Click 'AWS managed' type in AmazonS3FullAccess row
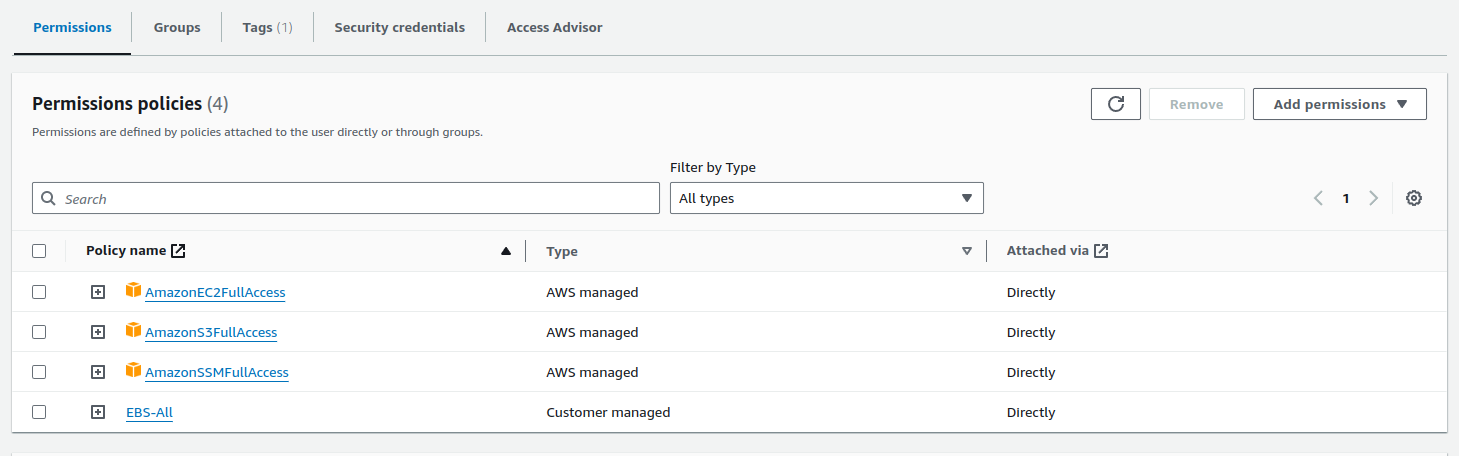This screenshot has width=1459, height=456. coord(592,332)
